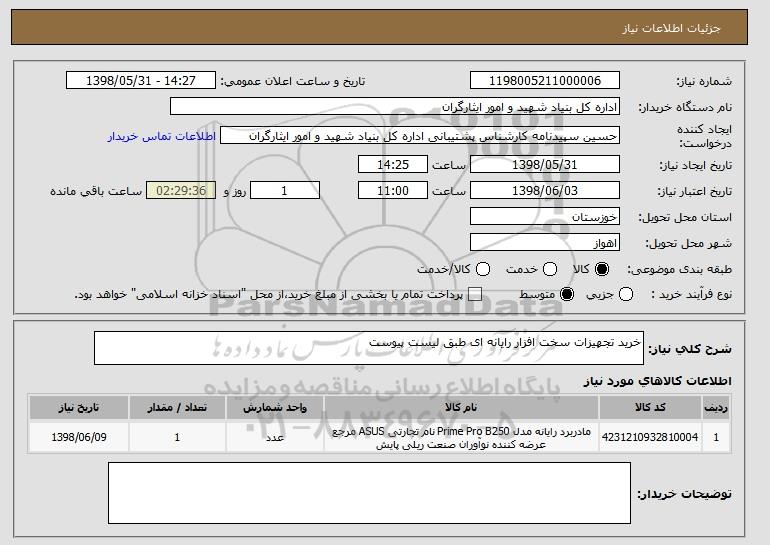Click the ASUS Prime Pro B250 product name cell

pos(461,437)
